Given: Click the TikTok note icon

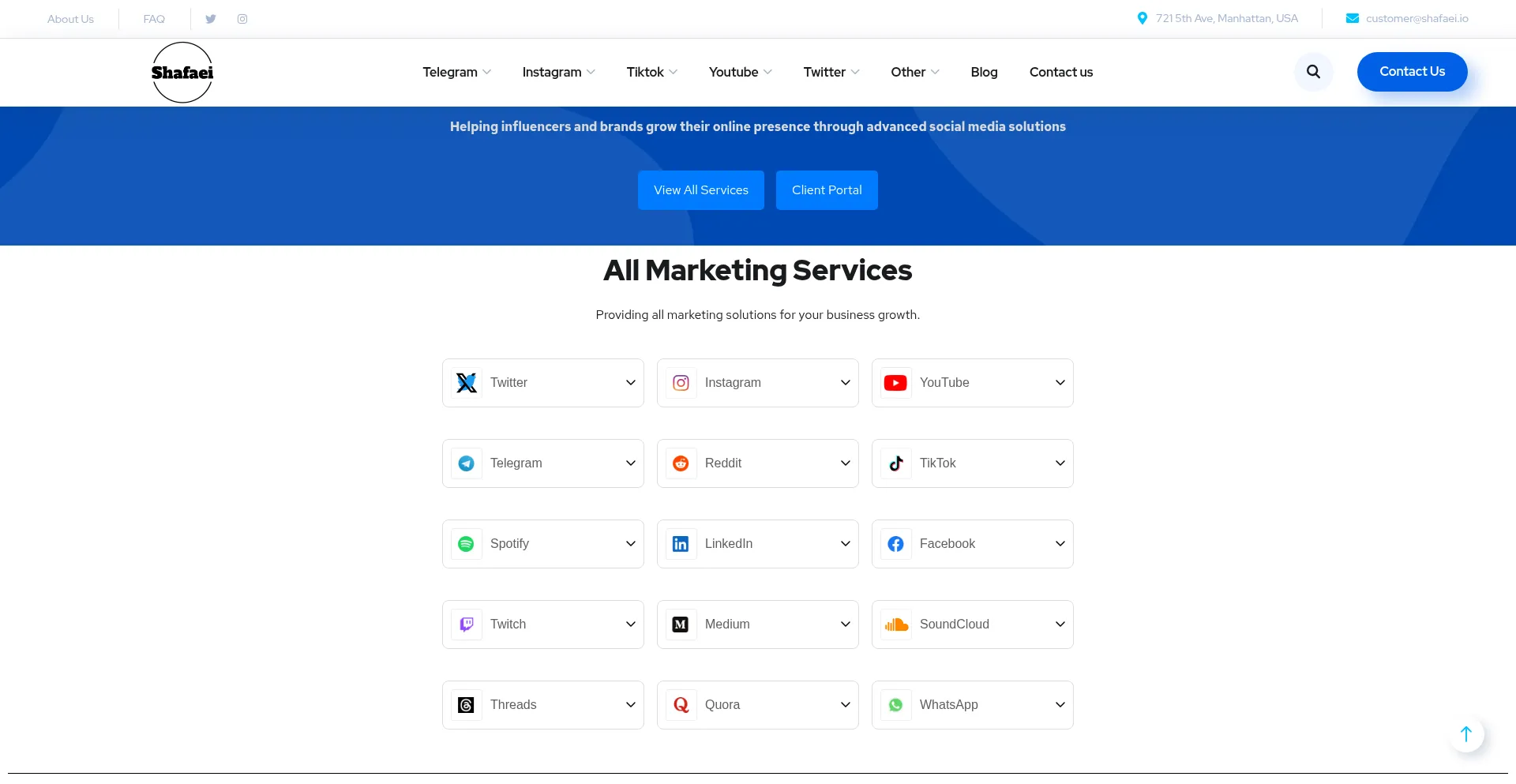Looking at the screenshot, I should click(x=896, y=463).
